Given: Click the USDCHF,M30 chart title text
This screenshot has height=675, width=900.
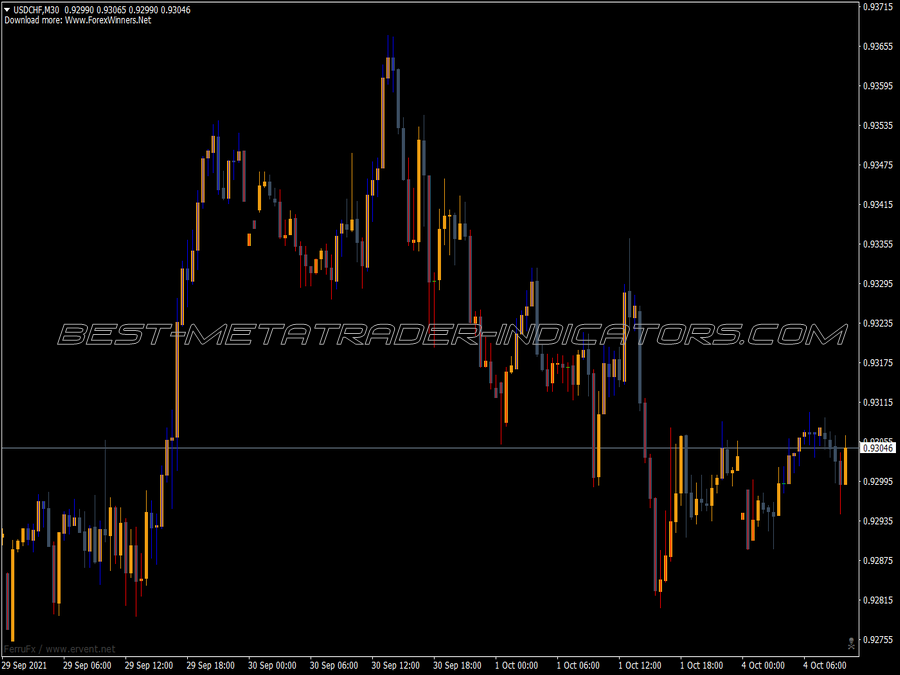Looking at the screenshot, I should (36, 10).
